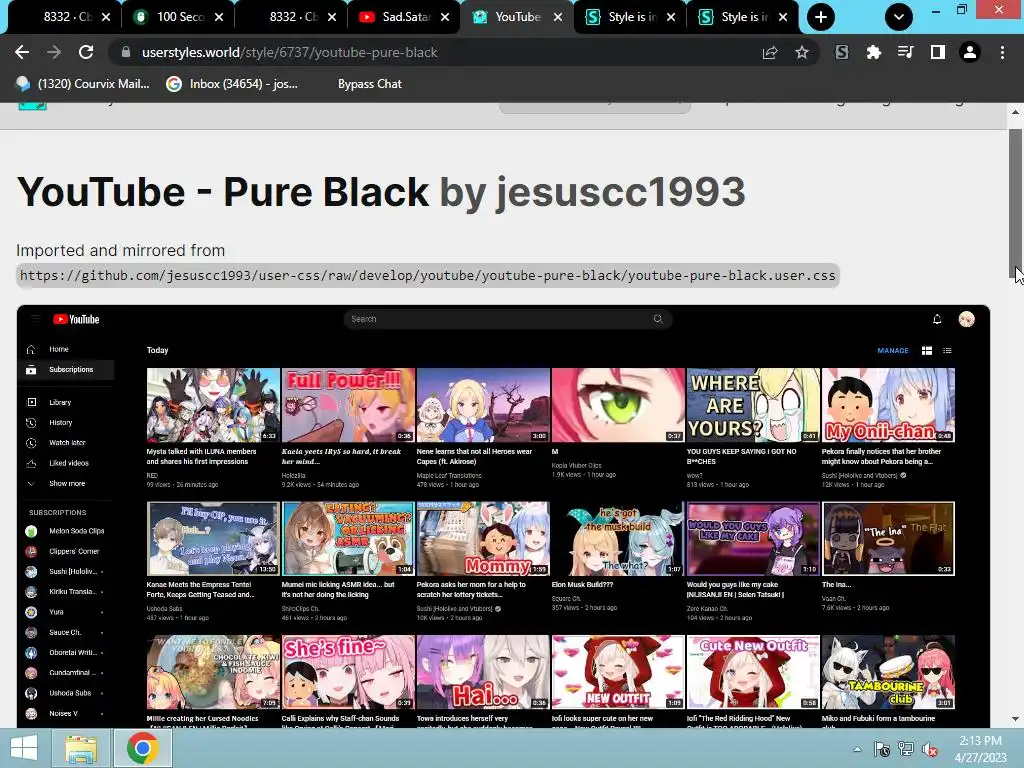
Task: Go back with the browser back arrow
Action: coord(22,52)
